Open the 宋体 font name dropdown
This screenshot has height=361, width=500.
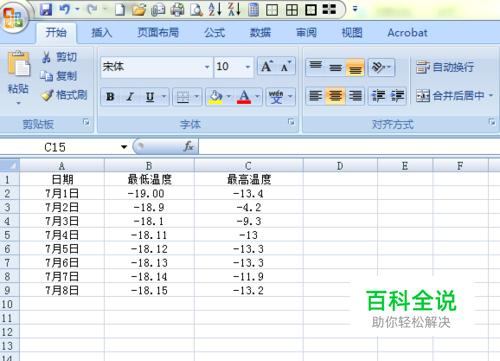coord(207,67)
